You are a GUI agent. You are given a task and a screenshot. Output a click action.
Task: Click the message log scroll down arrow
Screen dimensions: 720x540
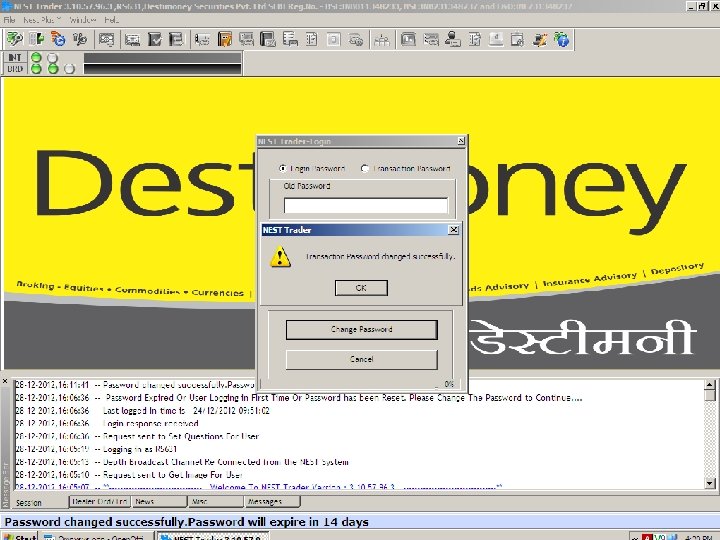click(710, 483)
